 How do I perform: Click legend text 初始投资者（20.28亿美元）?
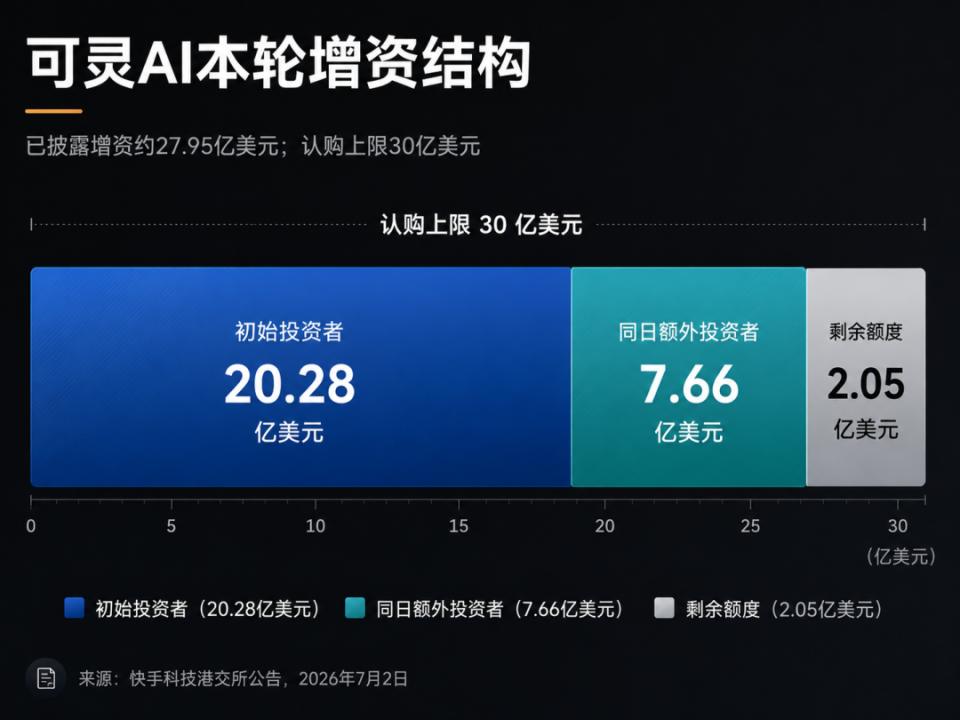(209, 609)
